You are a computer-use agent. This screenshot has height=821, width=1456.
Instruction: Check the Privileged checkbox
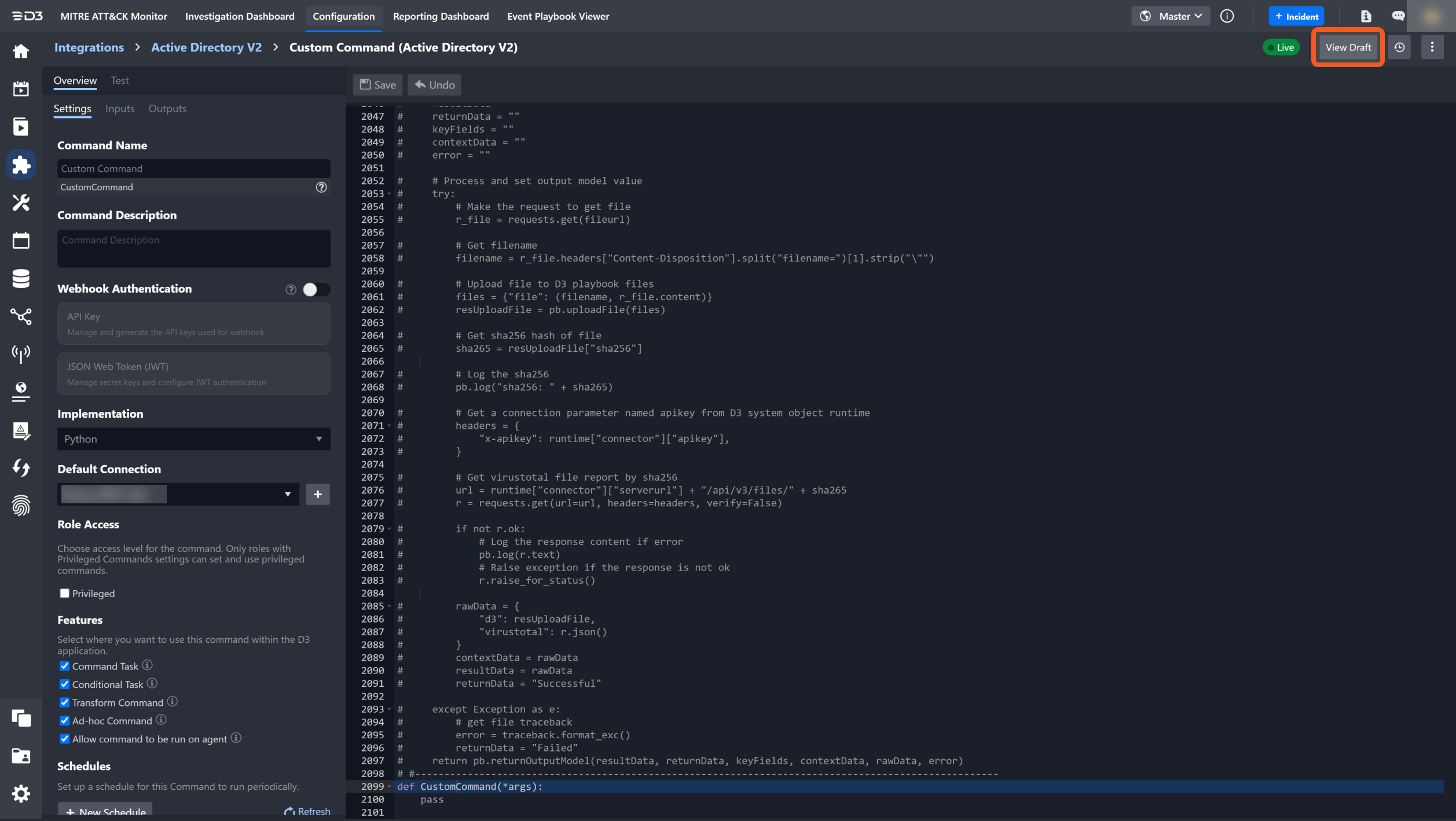tap(64, 593)
